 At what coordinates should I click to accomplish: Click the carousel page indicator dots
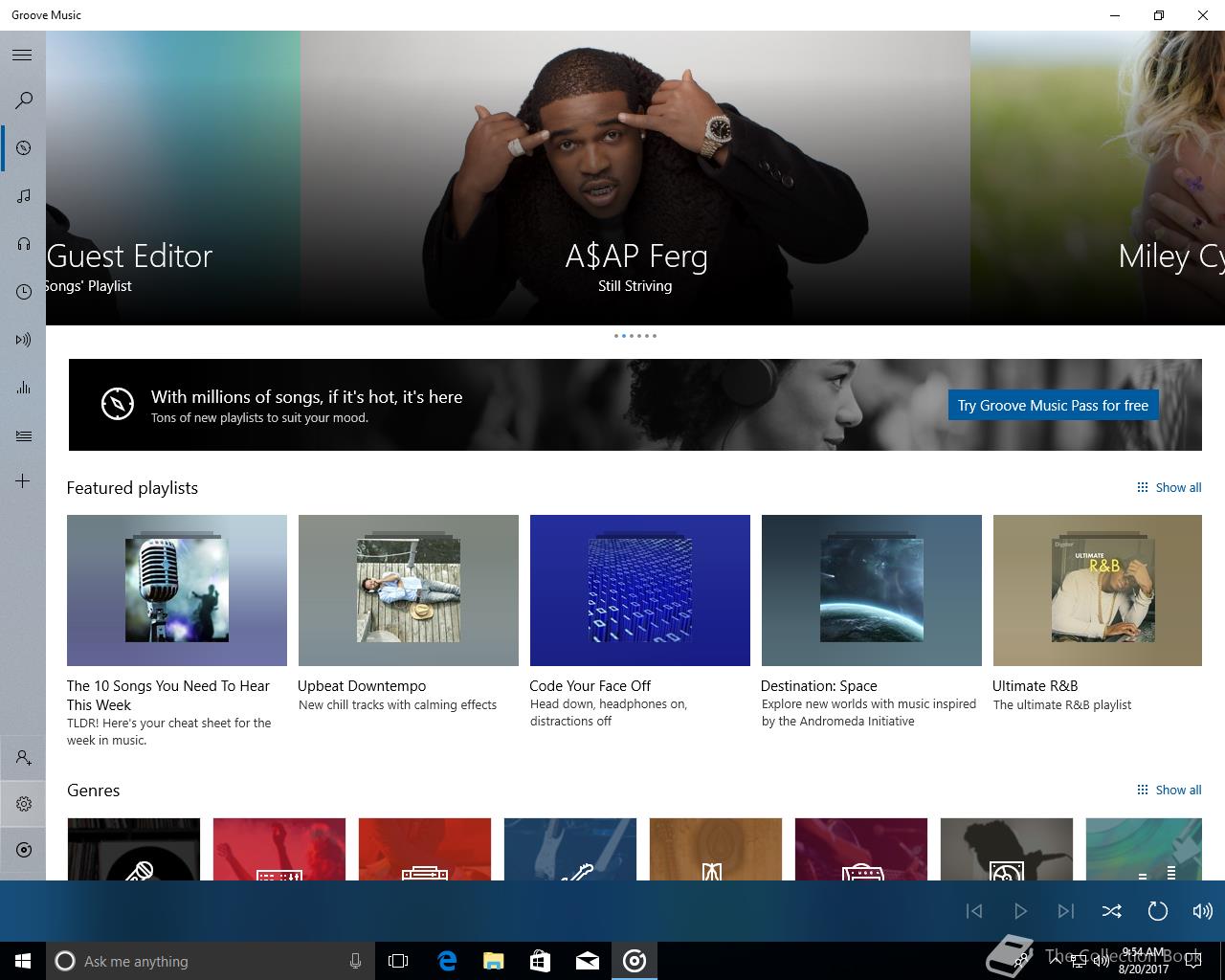(635, 336)
